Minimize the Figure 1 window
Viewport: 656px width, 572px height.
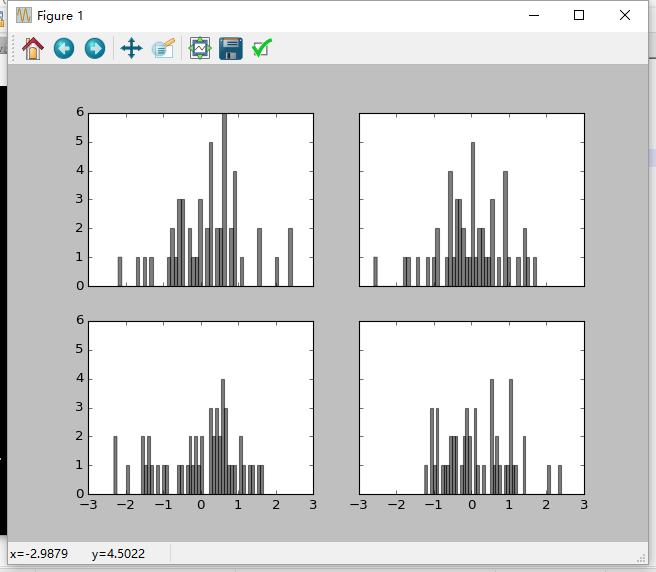(x=534, y=15)
